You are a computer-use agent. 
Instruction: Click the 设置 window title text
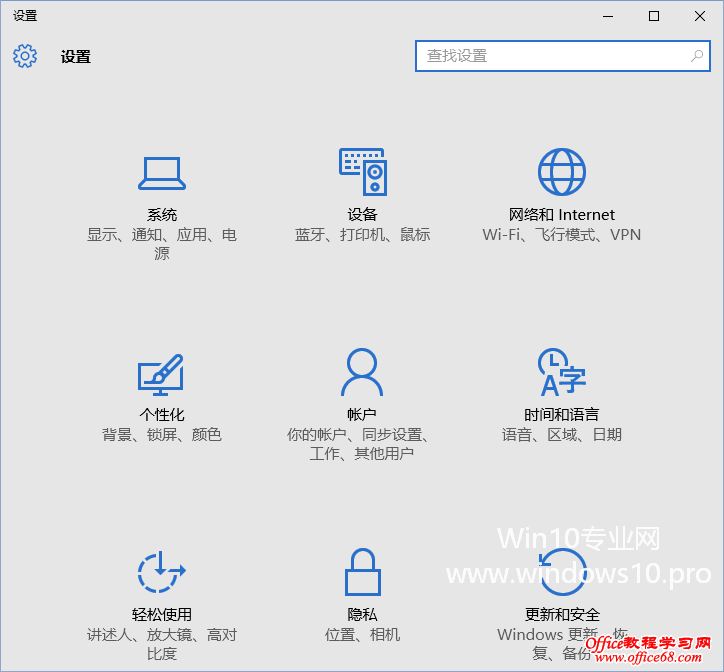coord(25,16)
